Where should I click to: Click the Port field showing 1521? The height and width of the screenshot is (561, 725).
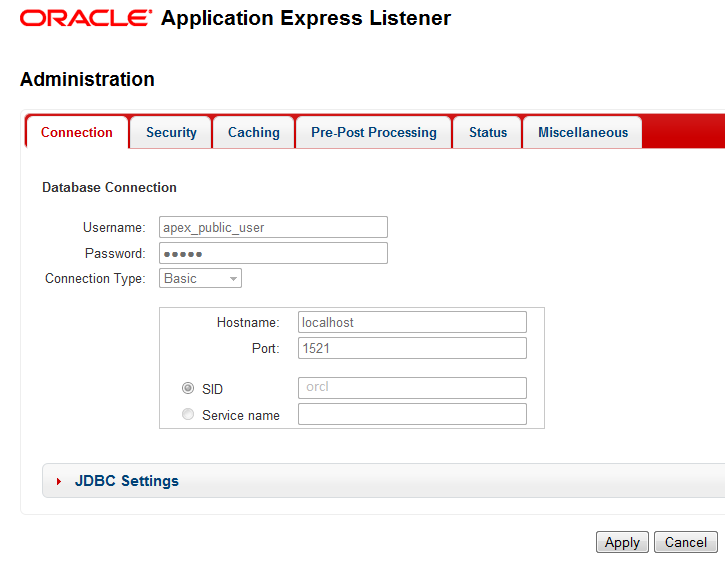tap(412, 348)
